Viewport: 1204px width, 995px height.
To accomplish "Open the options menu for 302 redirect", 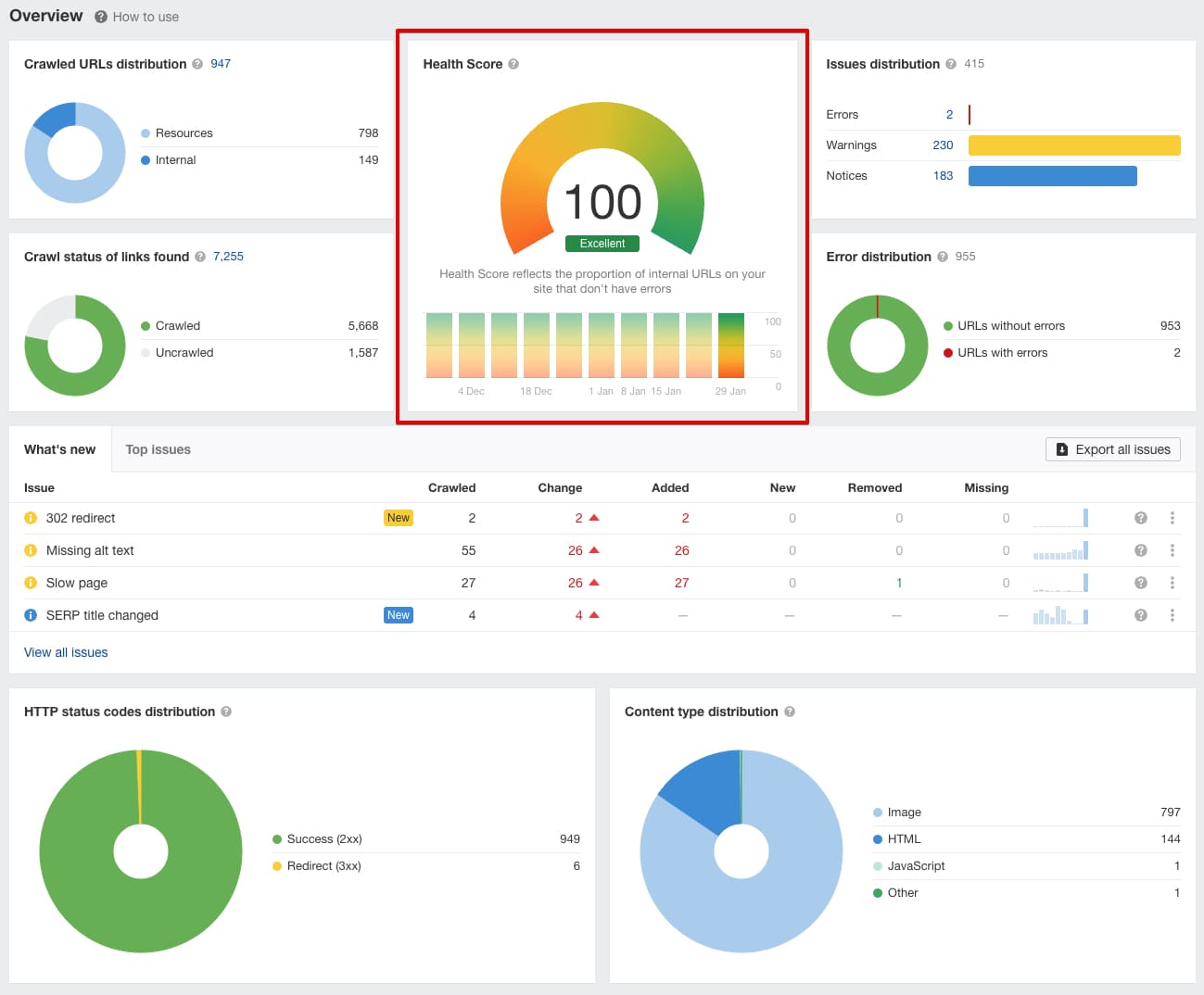I will [x=1172, y=518].
